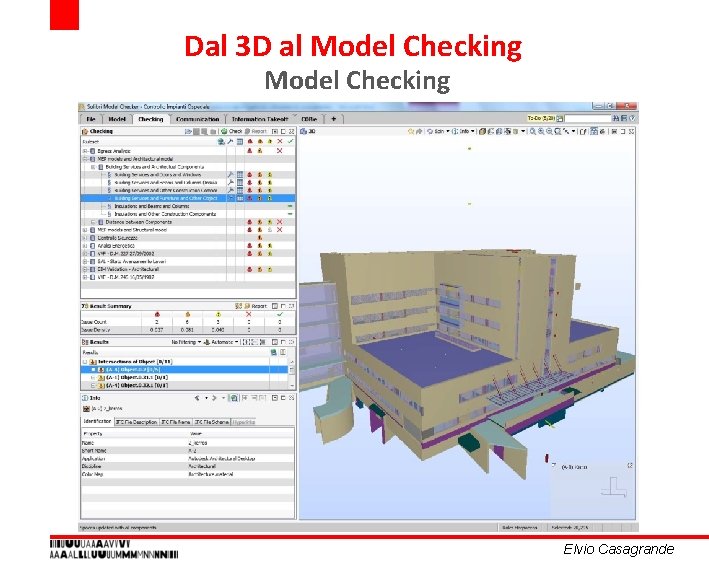The width and height of the screenshot is (709, 567).
Task: Expand the Egress Analysis ruleset
Action: pyautogui.click(x=85, y=151)
